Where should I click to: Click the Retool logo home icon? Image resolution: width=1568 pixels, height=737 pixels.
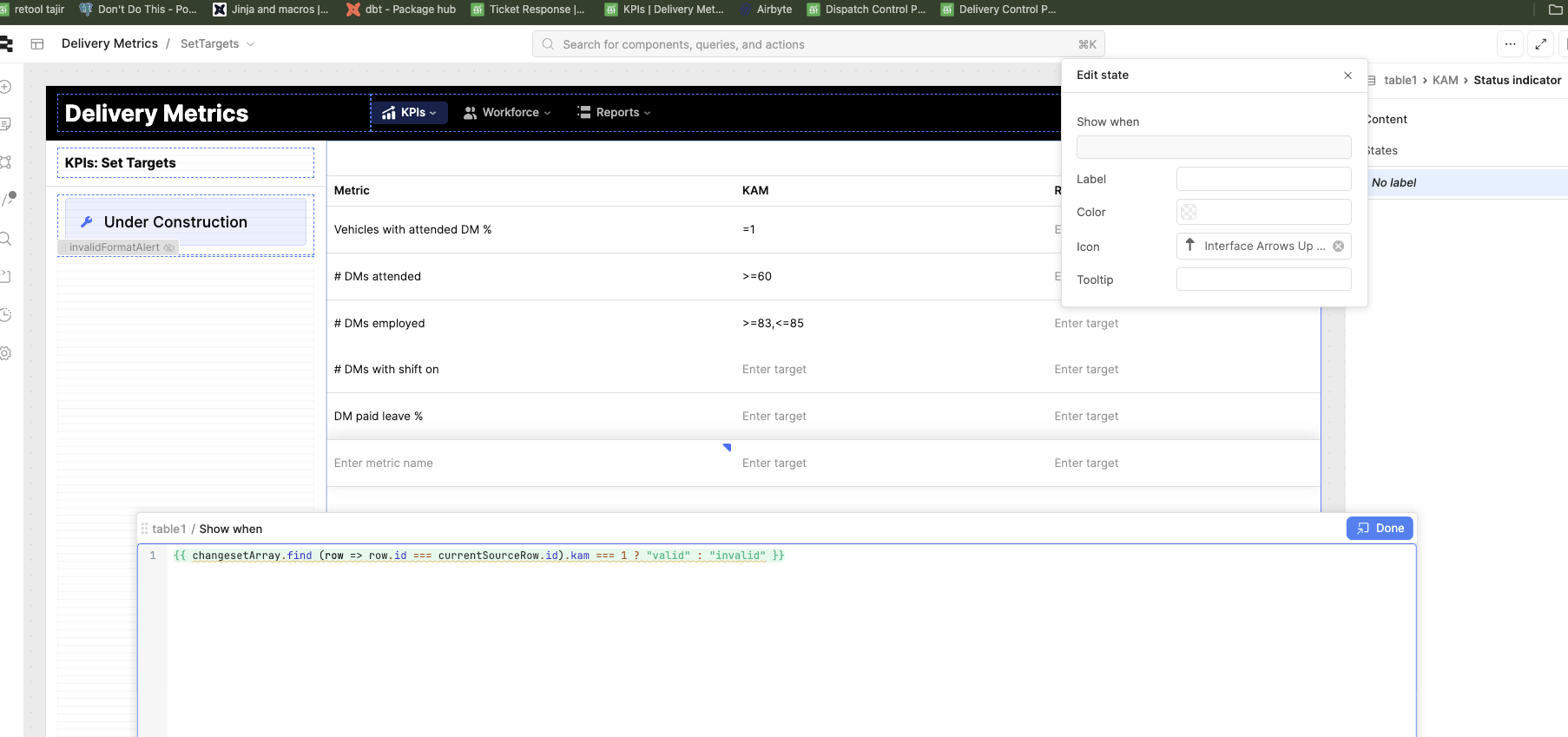tap(6, 44)
